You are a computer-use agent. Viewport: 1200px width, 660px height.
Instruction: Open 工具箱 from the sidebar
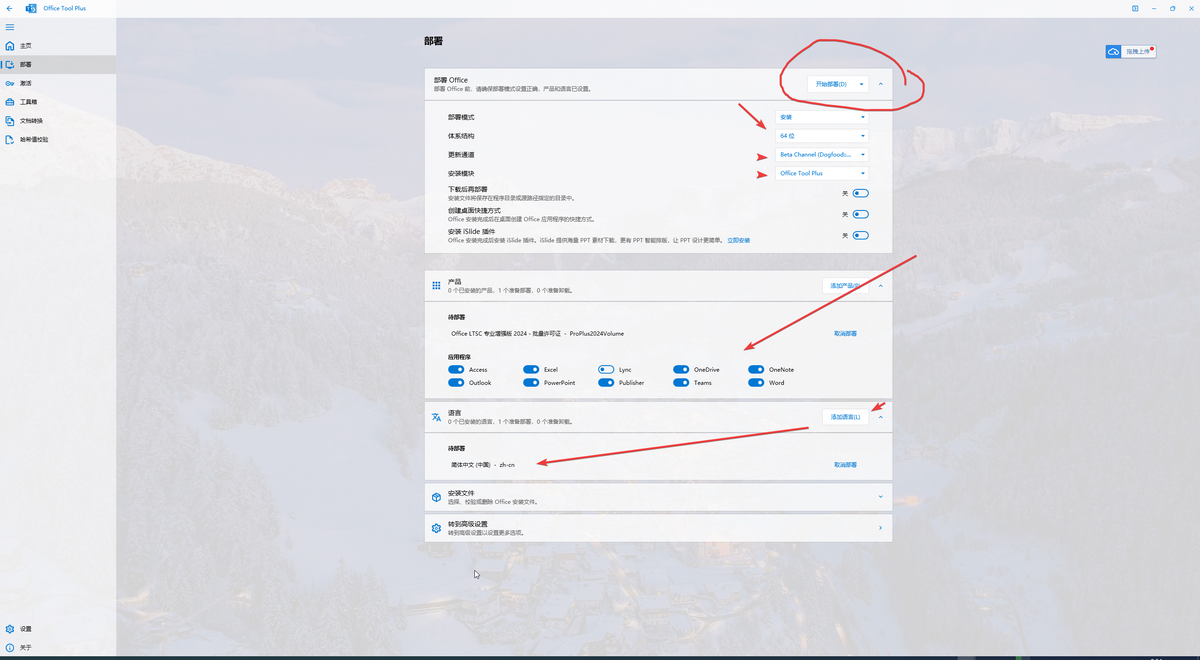[58, 102]
